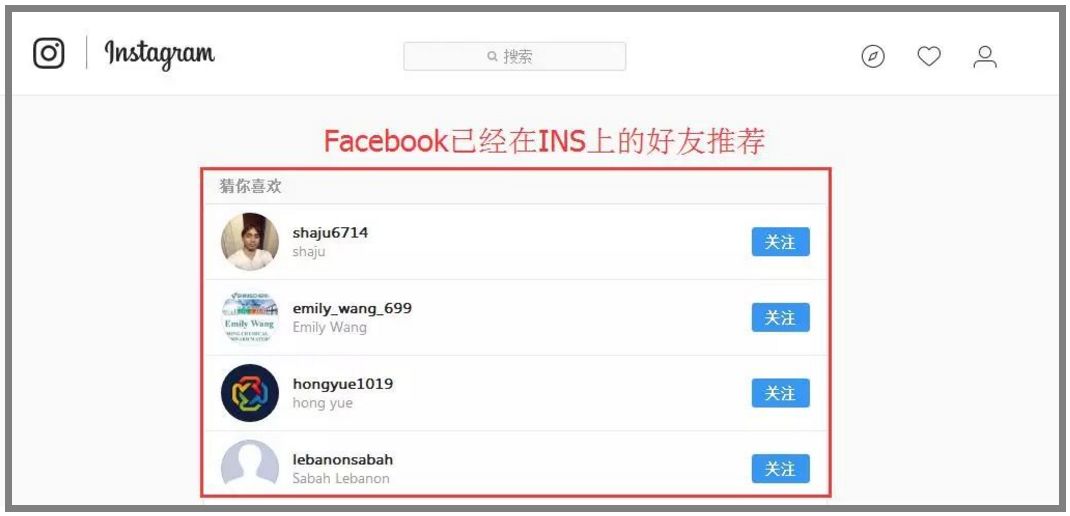1070x516 pixels.
Task: Follow shaju6714 with the 关注 button
Action: click(x=781, y=242)
